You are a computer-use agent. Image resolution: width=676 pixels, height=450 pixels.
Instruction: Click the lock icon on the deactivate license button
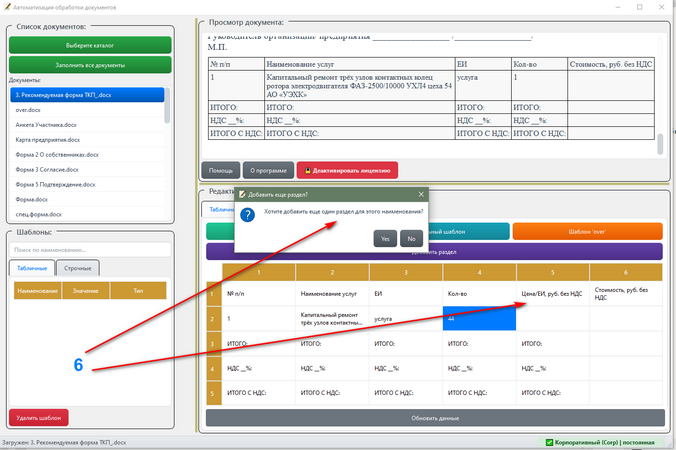308,171
